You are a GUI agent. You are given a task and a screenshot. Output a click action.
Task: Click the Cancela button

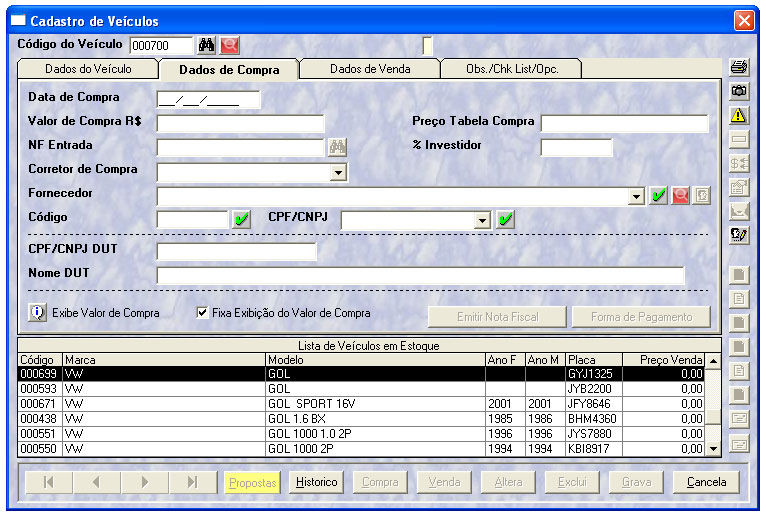pos(706,482)
